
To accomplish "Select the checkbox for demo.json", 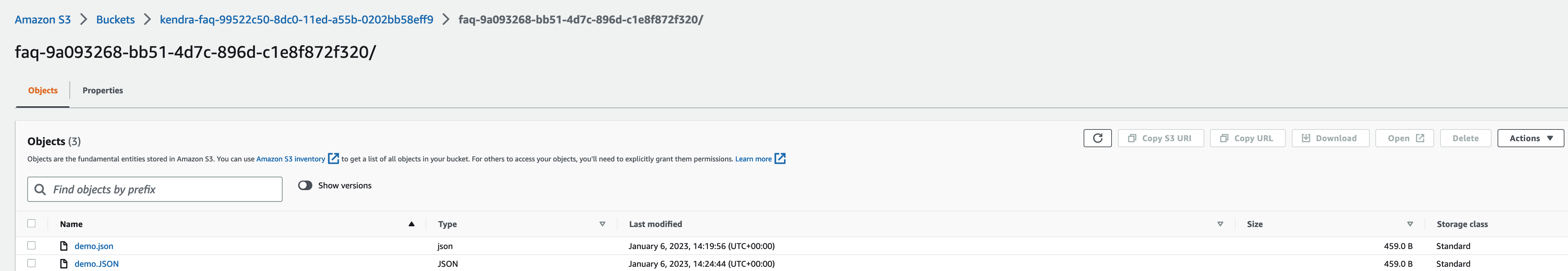I will pyautogui.click(x=32, y=245).
